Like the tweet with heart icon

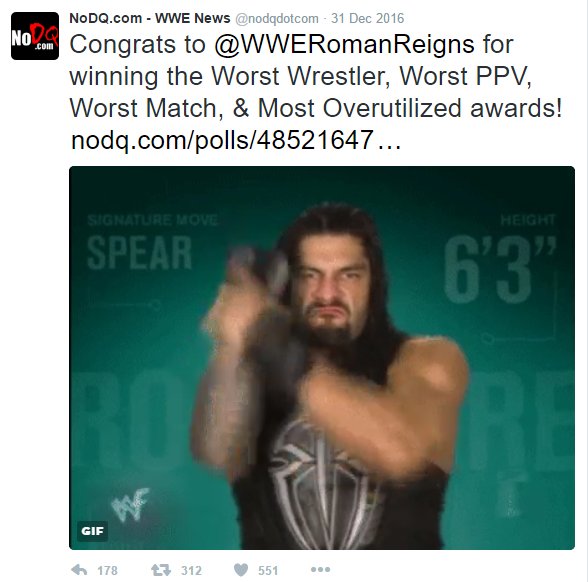[x=241, y=570]
